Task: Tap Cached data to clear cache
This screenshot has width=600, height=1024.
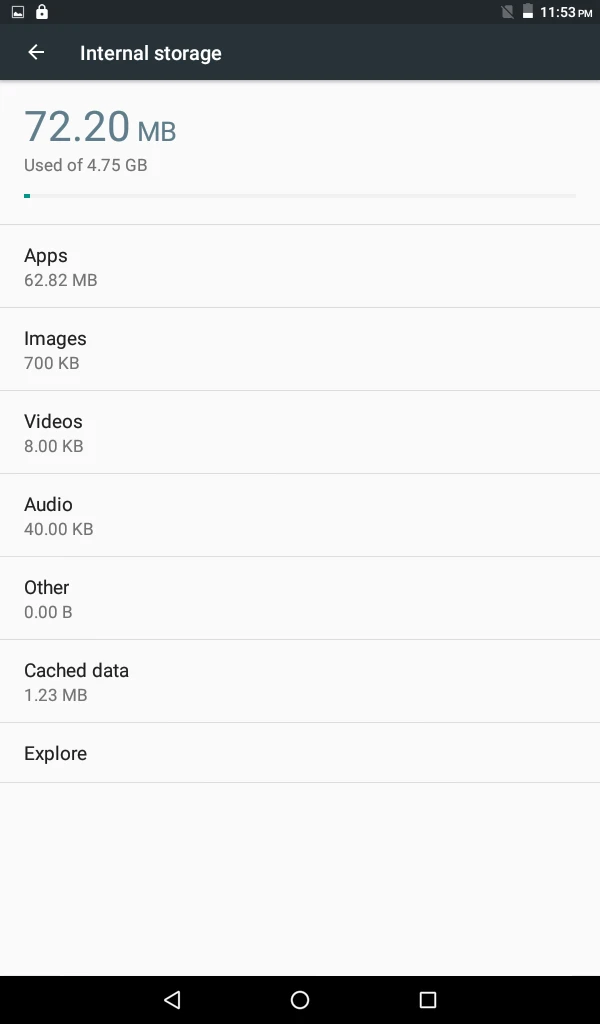Action: pyautogui.click(x=300, y=681)
